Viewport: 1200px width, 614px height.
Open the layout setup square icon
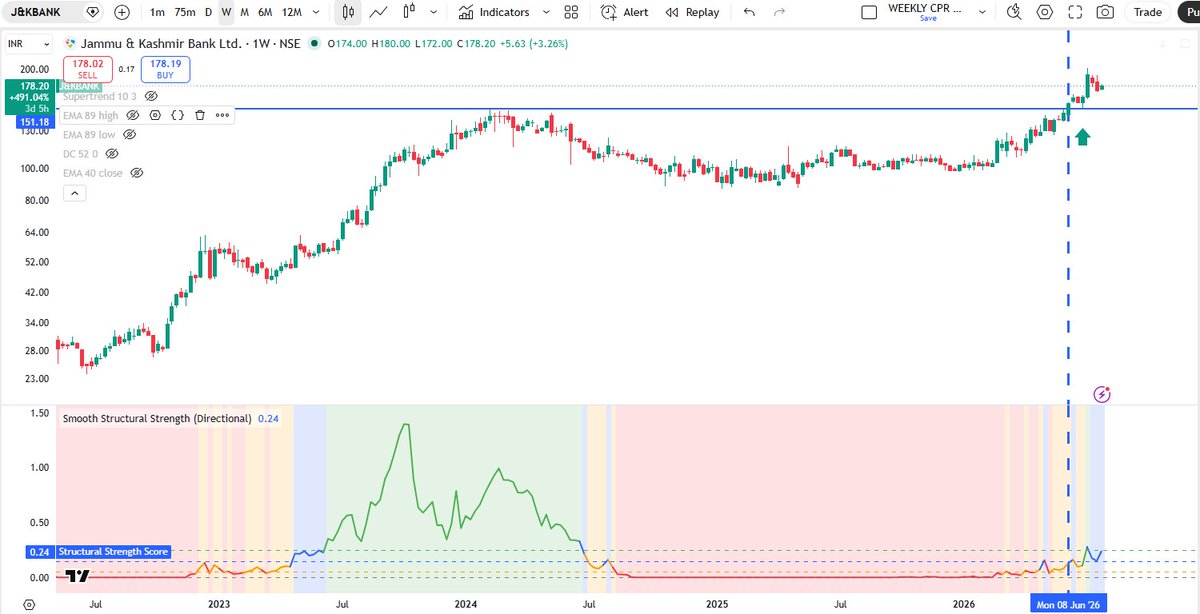(869, 12)
